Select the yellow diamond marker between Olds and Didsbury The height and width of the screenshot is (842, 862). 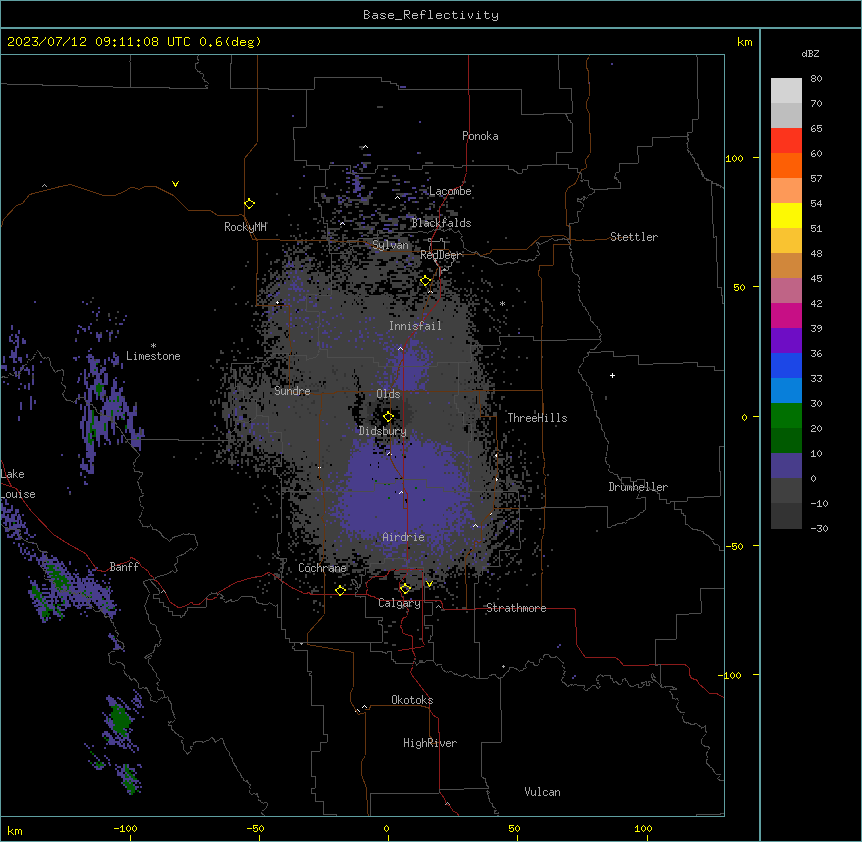(388, 417)
